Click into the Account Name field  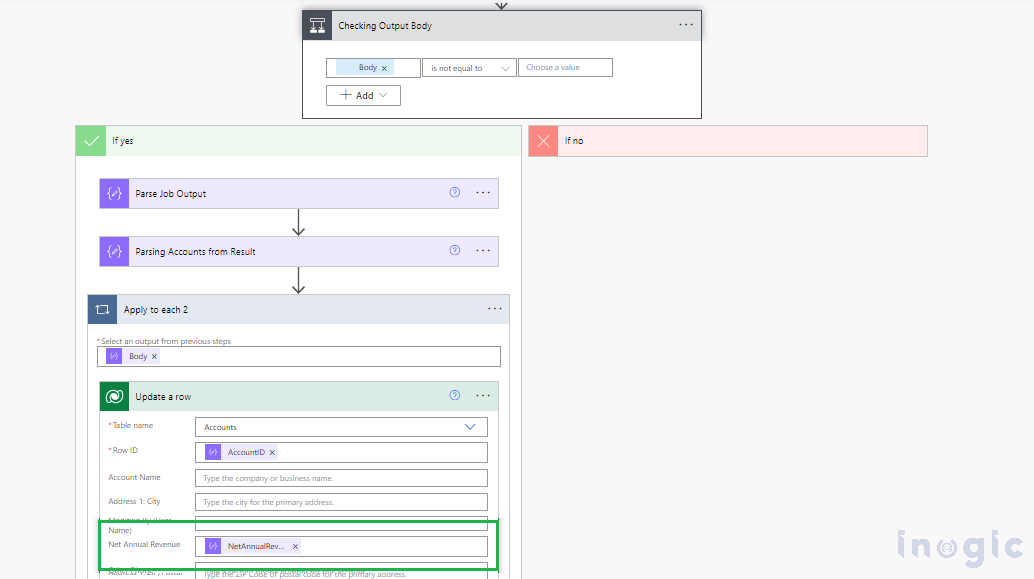point(341,478)
